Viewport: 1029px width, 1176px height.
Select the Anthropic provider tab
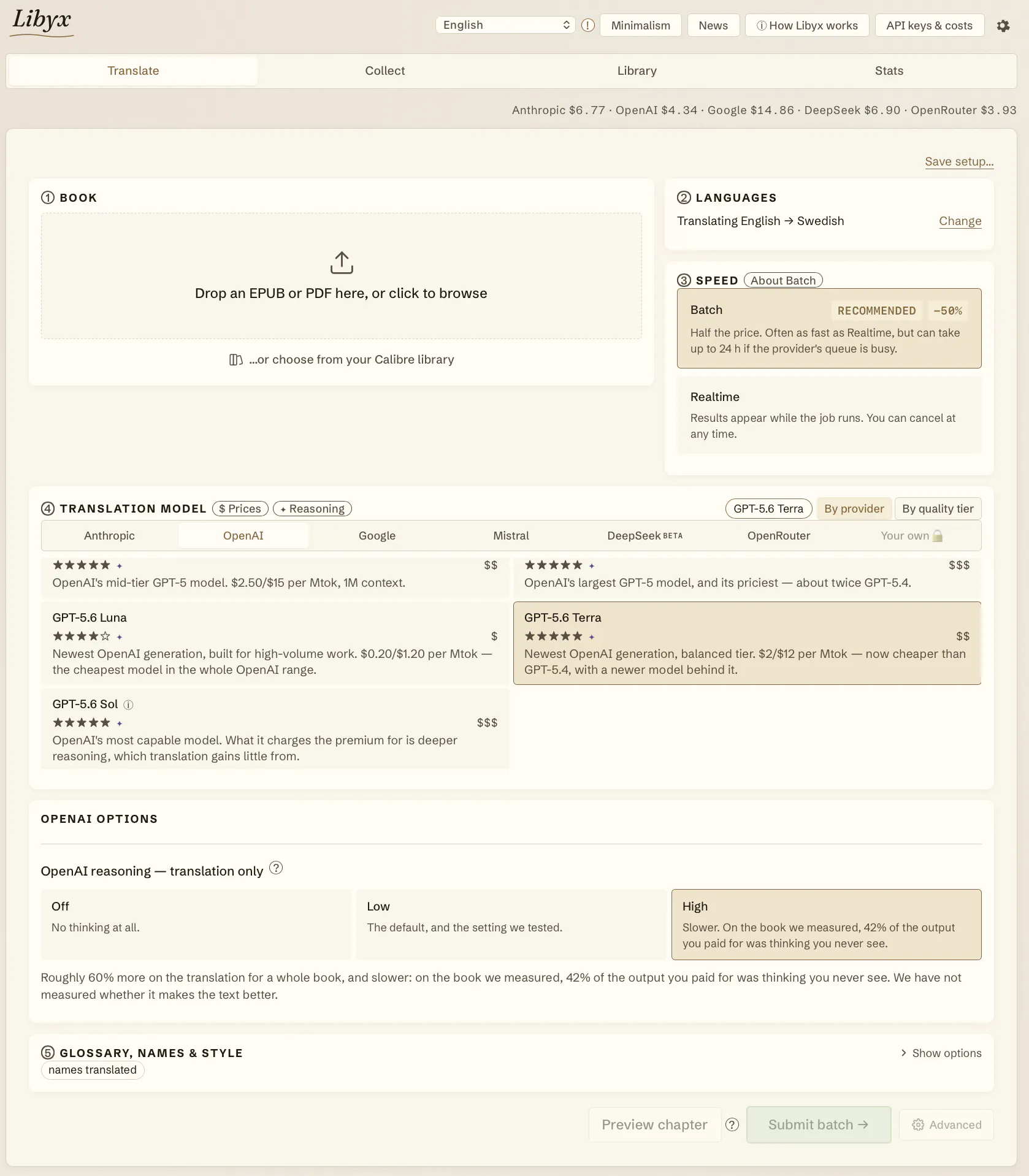point(109,535)
